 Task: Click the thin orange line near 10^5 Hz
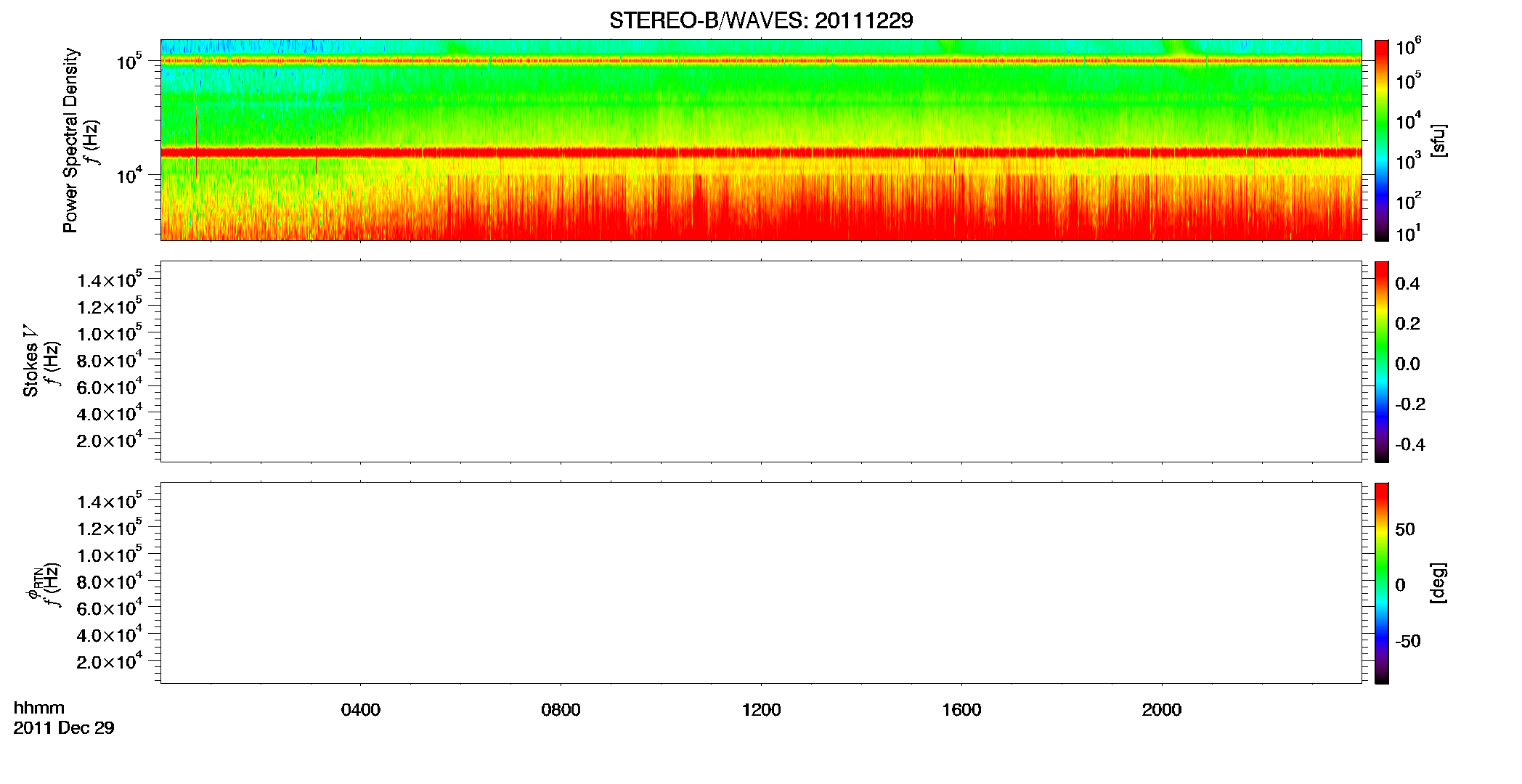coord(761,61)
